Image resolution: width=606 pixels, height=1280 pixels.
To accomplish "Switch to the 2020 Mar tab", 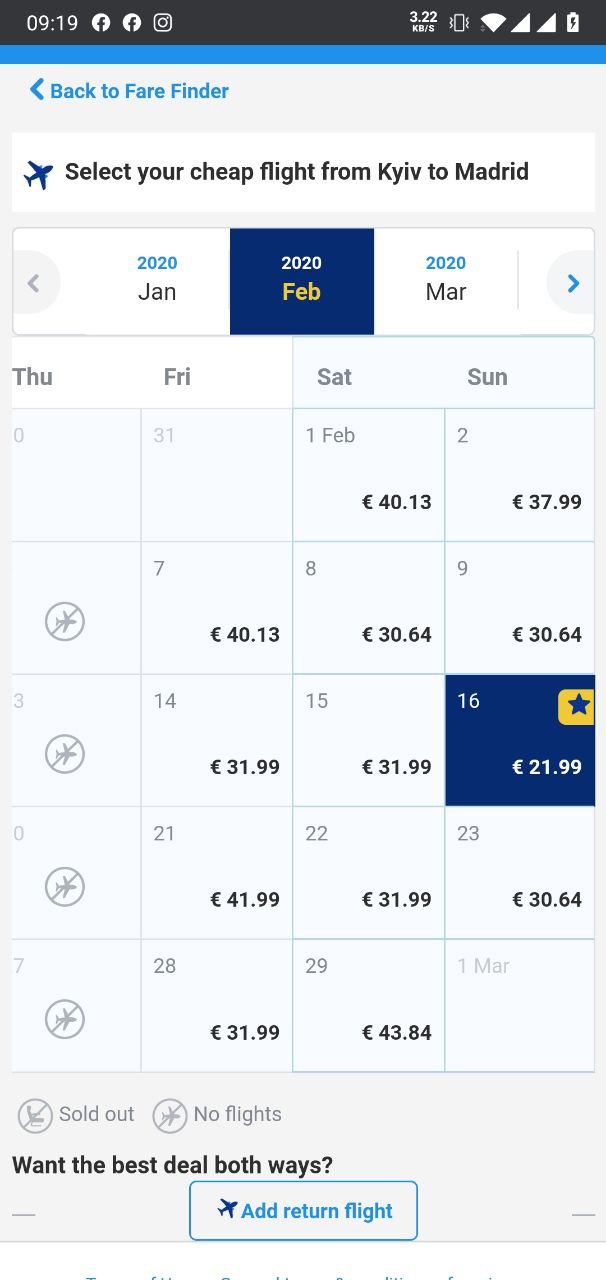I will [446, 278].
